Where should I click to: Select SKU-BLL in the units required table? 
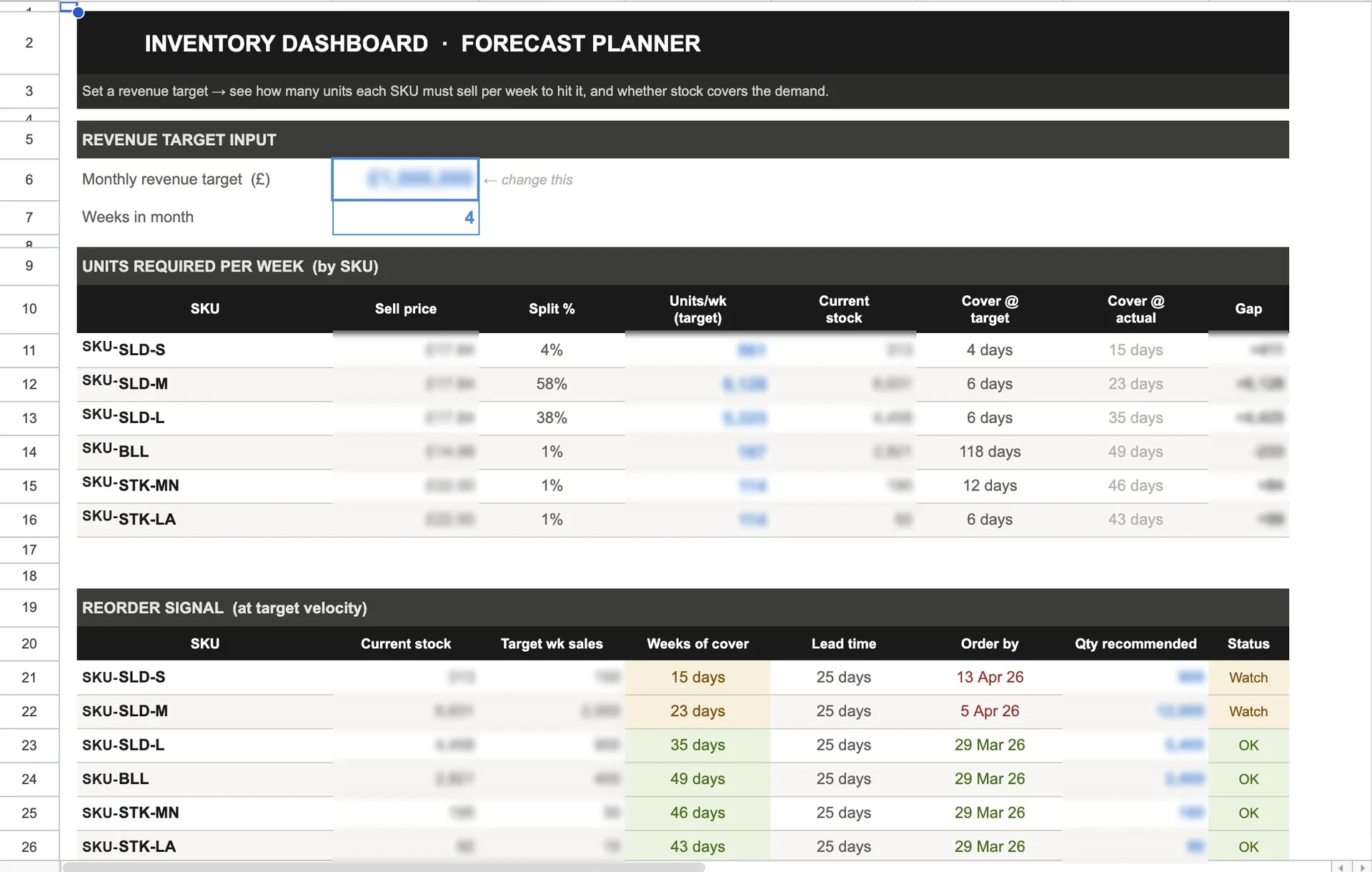204,452
